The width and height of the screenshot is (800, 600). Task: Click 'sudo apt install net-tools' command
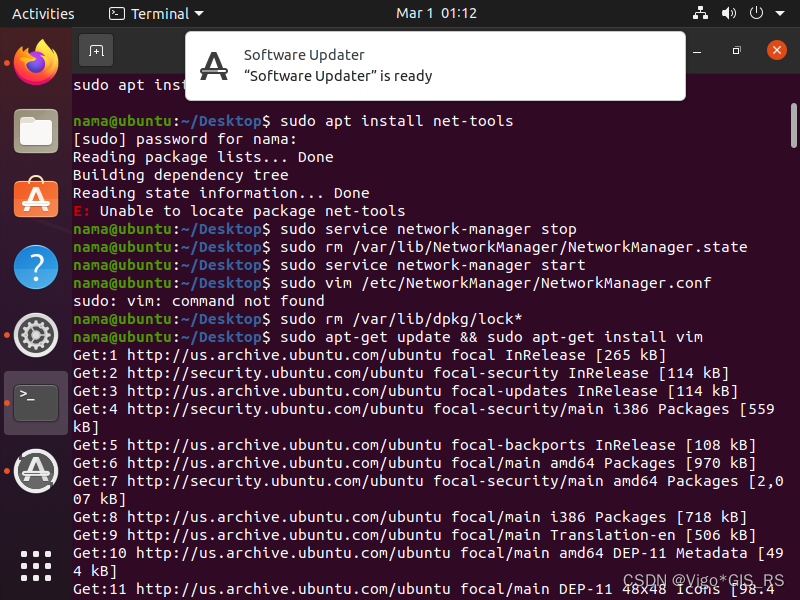(396, 121)
